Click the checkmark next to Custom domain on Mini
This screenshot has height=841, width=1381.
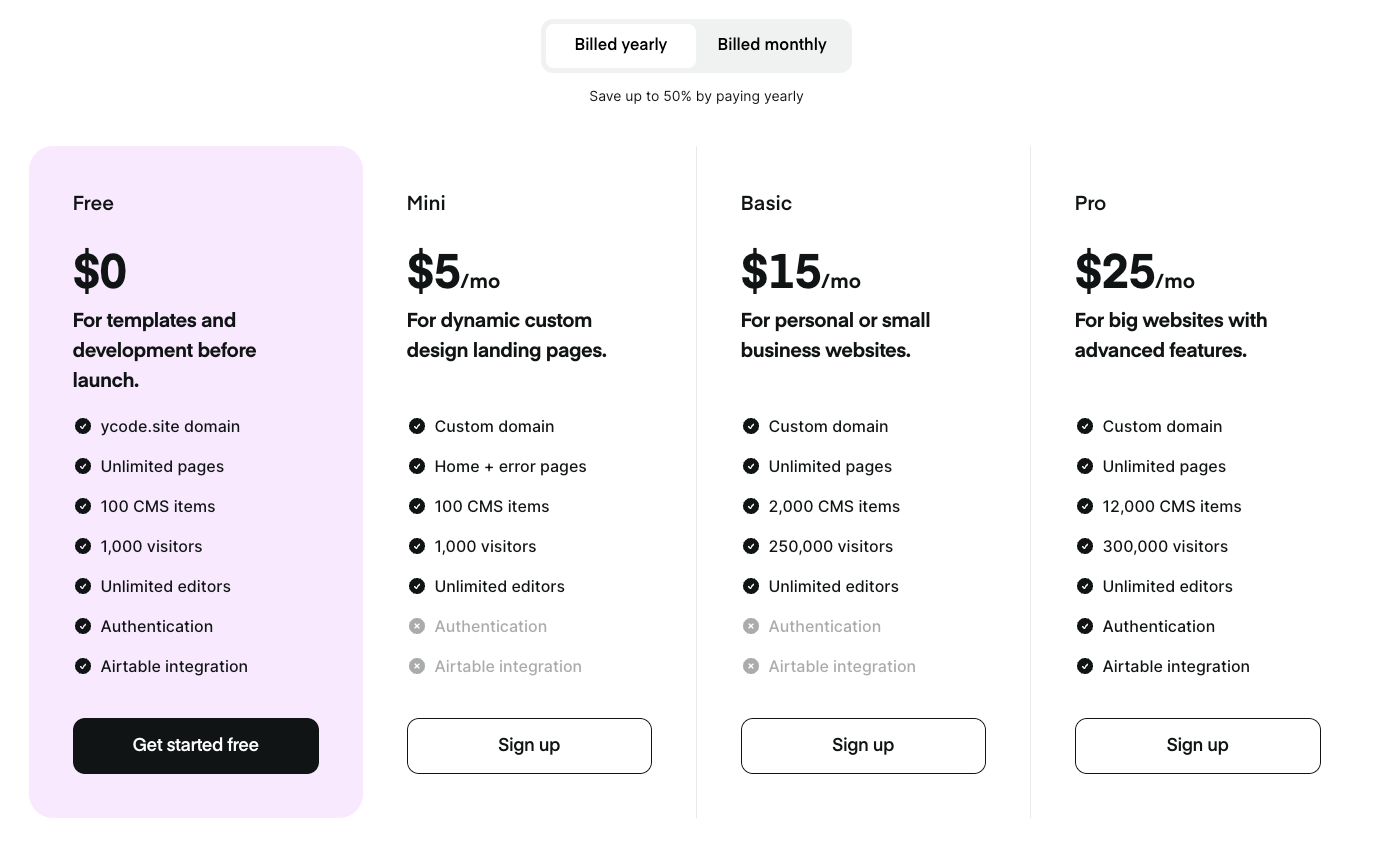click(417, 426)
